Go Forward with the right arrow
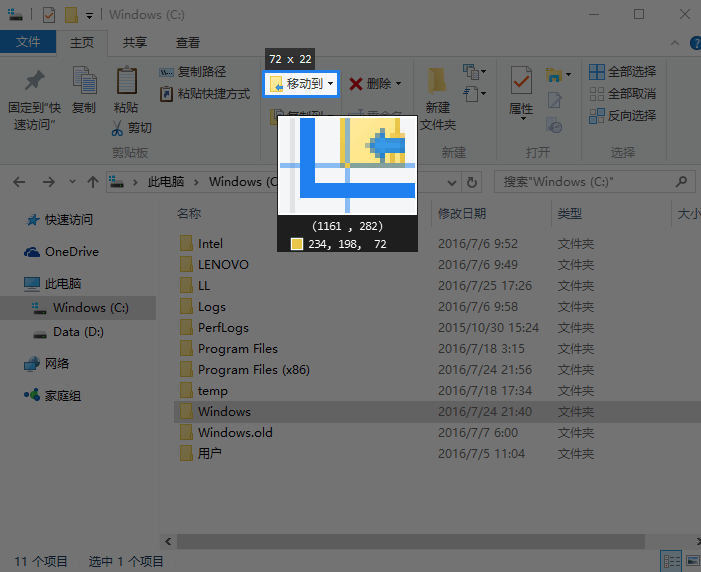The image size is (701, 572). (48, 182)
